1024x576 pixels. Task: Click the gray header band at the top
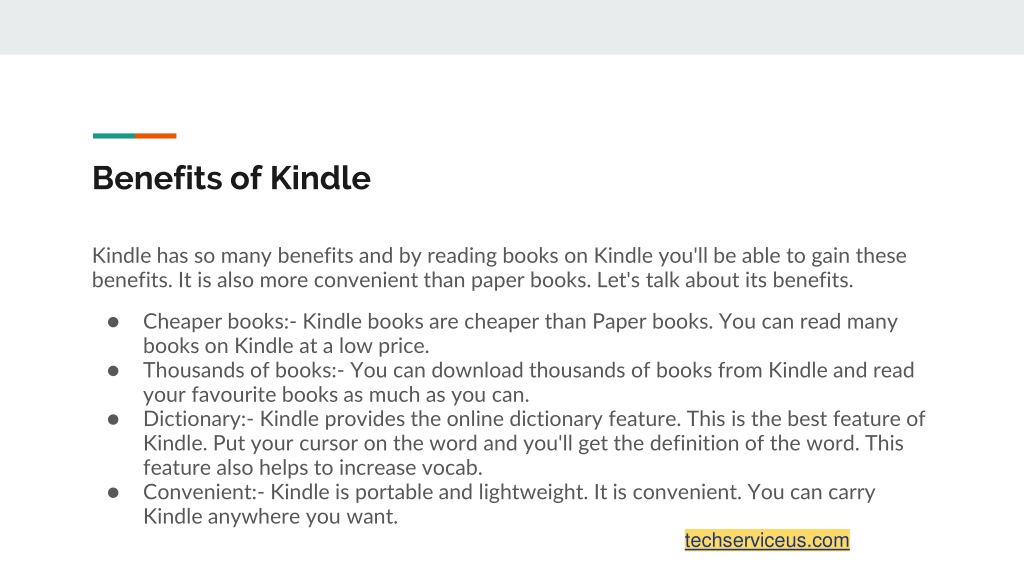tap(512, 27)
